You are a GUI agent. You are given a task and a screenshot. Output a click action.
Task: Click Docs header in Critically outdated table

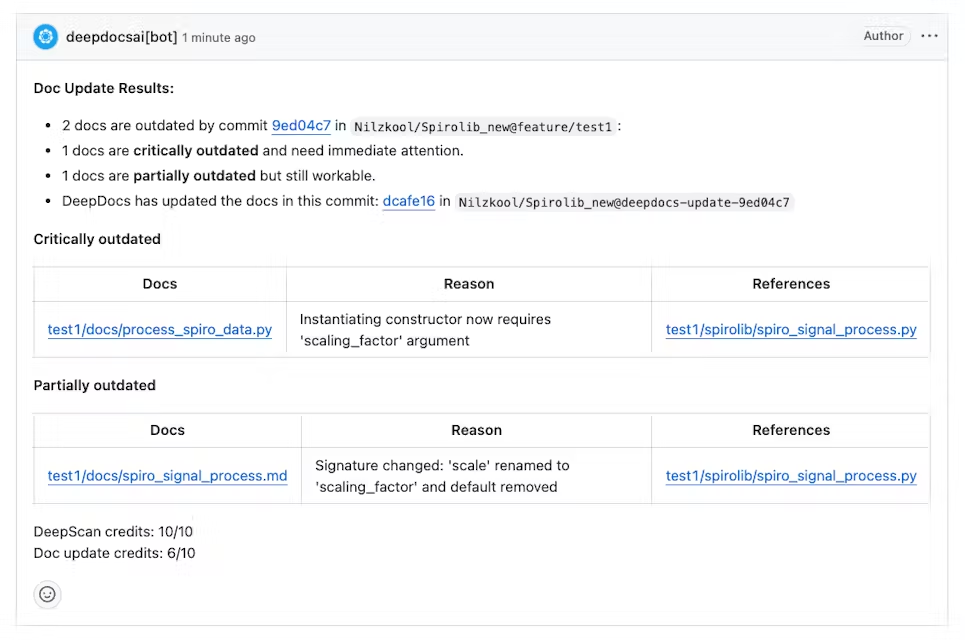160,284
